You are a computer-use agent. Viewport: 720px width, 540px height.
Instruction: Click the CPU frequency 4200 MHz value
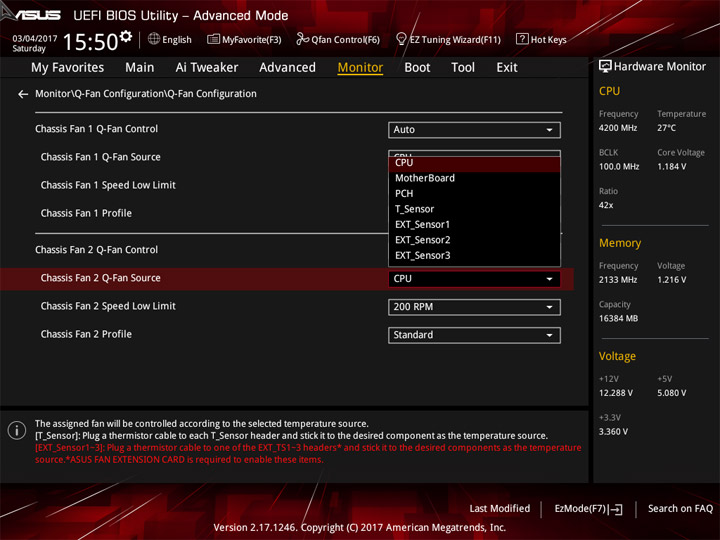click(x=618, y=128)
